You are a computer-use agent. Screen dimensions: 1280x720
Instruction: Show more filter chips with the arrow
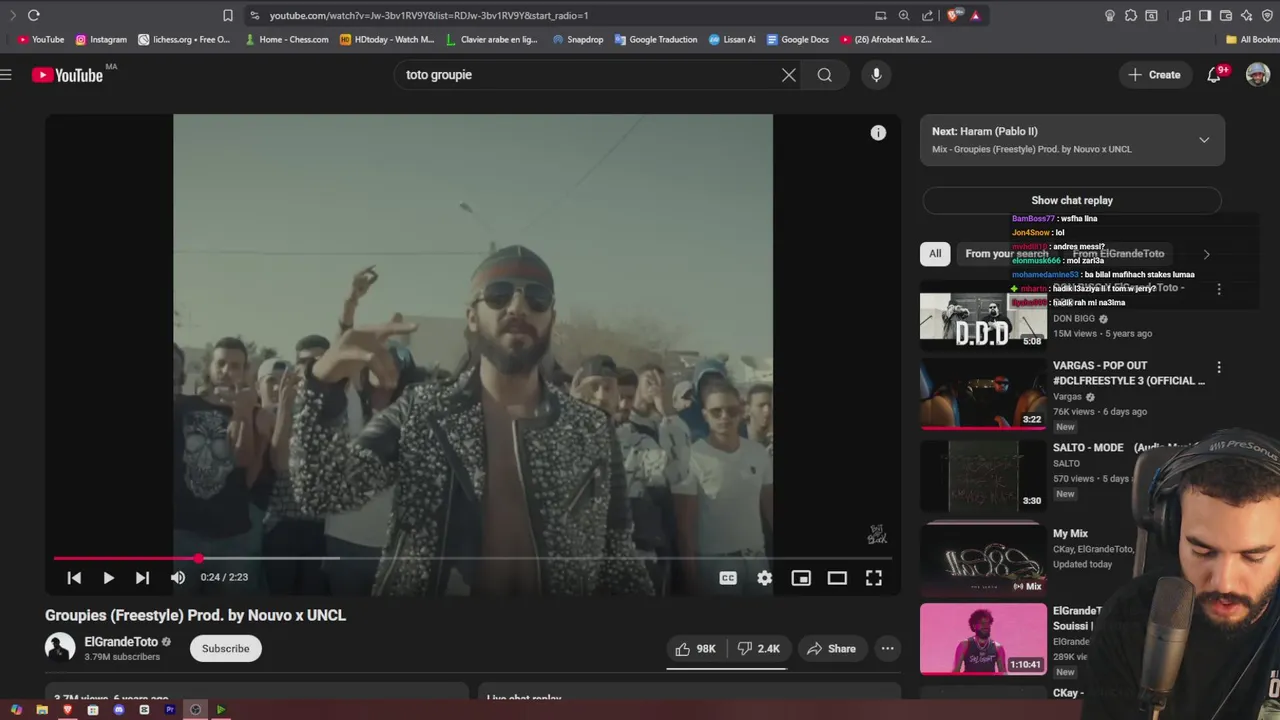tap(1206, 254)
